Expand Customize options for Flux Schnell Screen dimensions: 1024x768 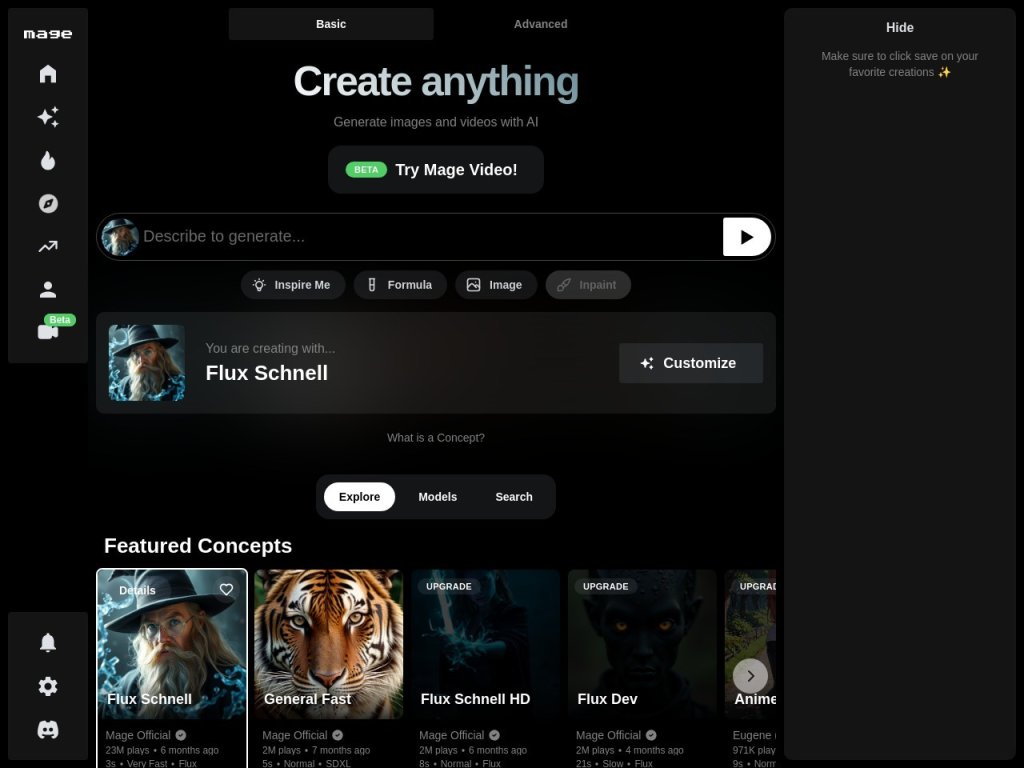[x=690, y=363]
